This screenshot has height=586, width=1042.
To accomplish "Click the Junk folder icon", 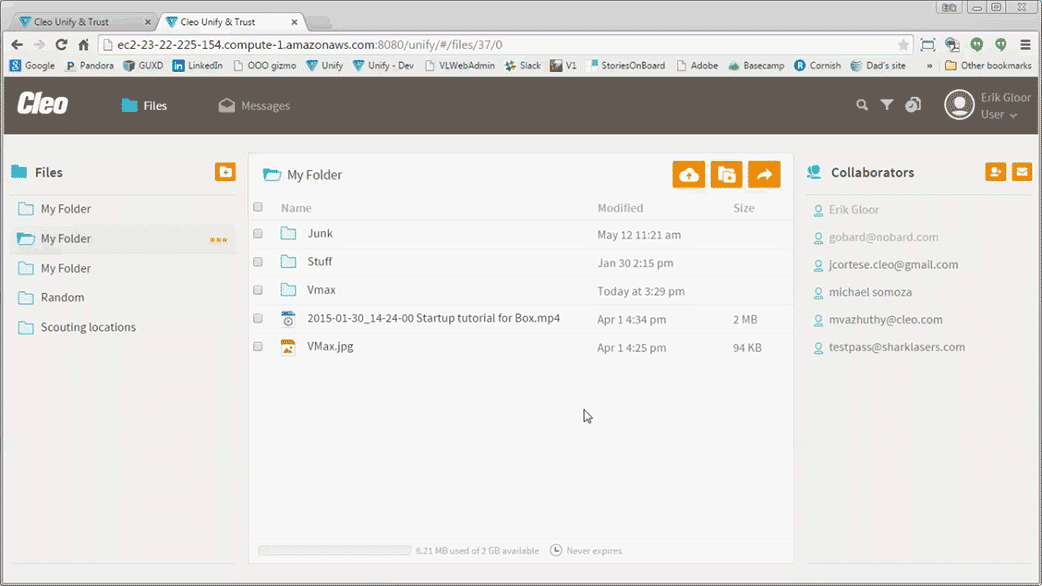I will [x=288, y=233].
